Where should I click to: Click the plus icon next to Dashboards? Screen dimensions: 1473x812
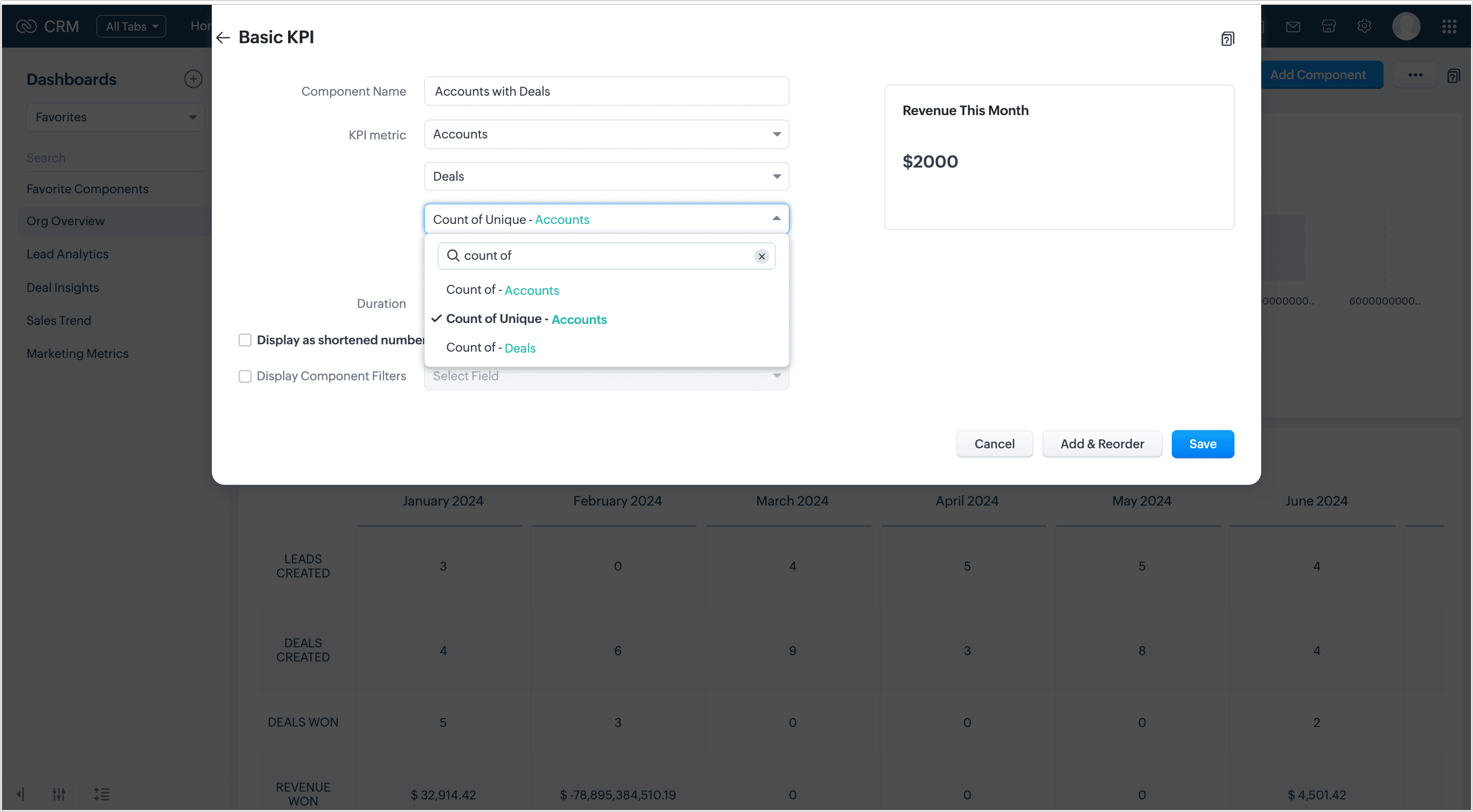(x=193, y=79)
